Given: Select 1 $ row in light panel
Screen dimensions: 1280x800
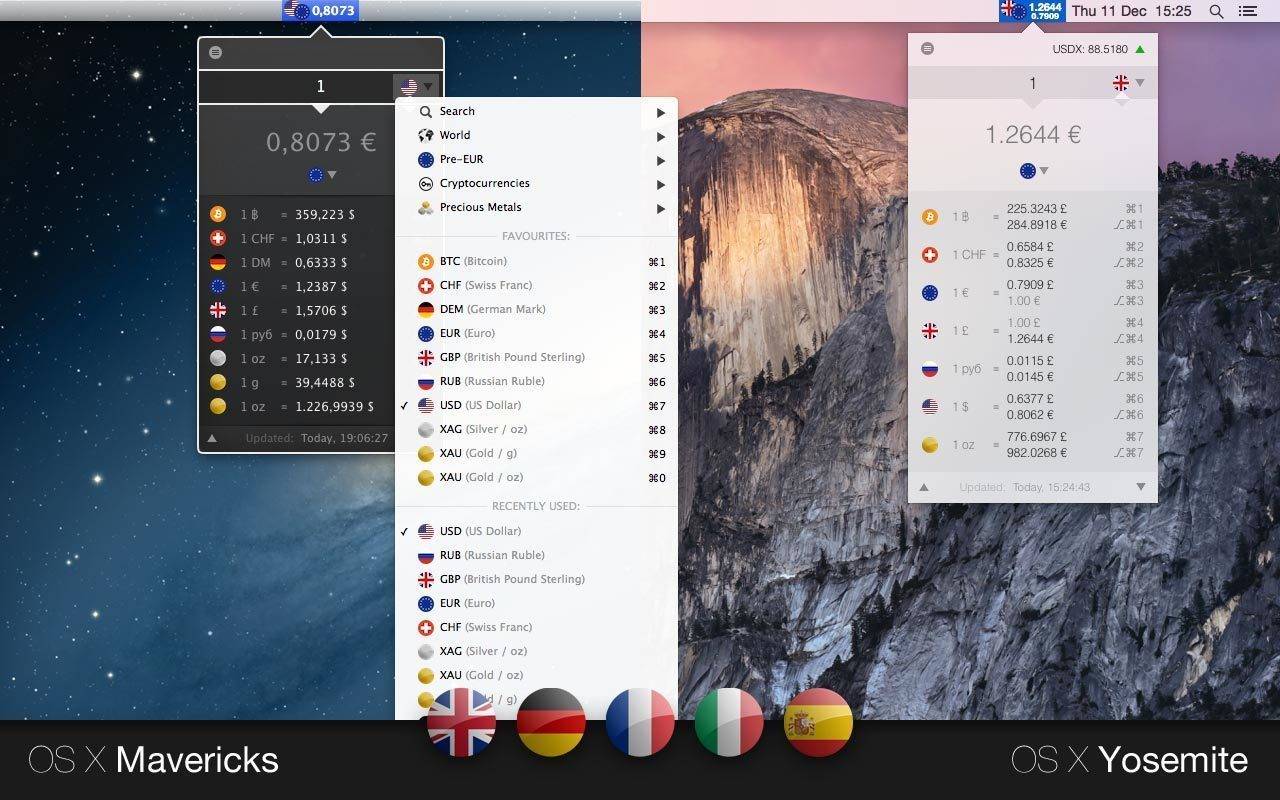Looking at the screenshot, I should click(x=1033, y=407).
